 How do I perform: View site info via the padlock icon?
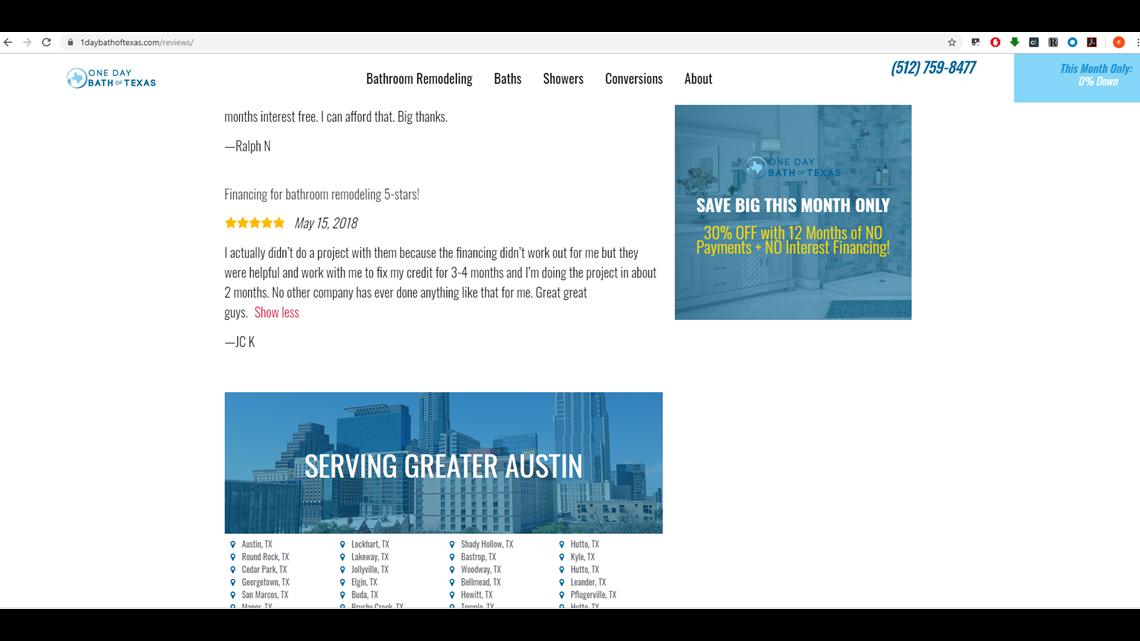pos(71,42)
